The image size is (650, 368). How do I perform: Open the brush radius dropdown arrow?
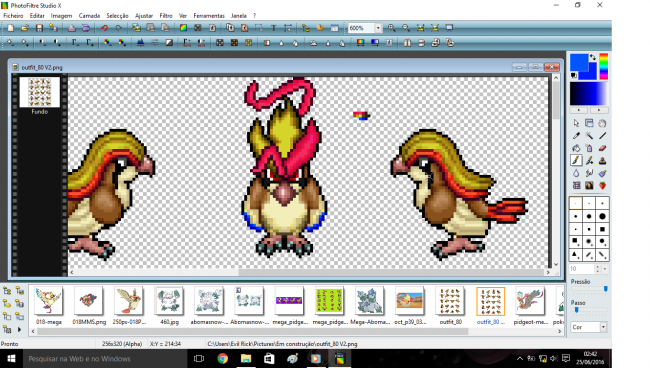point(605,269)
